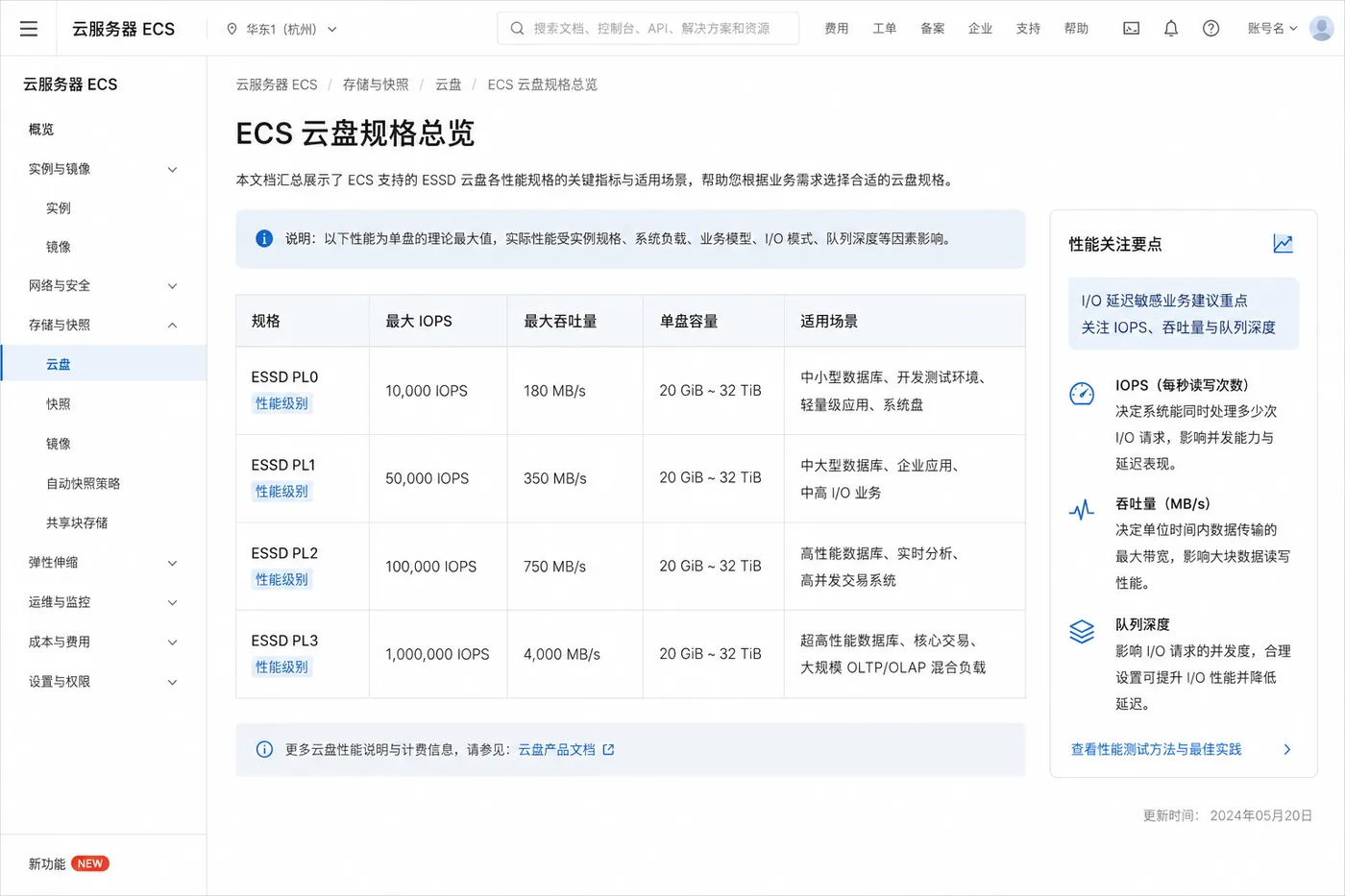
Task: Click the help question mark icon
Action: pos(1211,29)
